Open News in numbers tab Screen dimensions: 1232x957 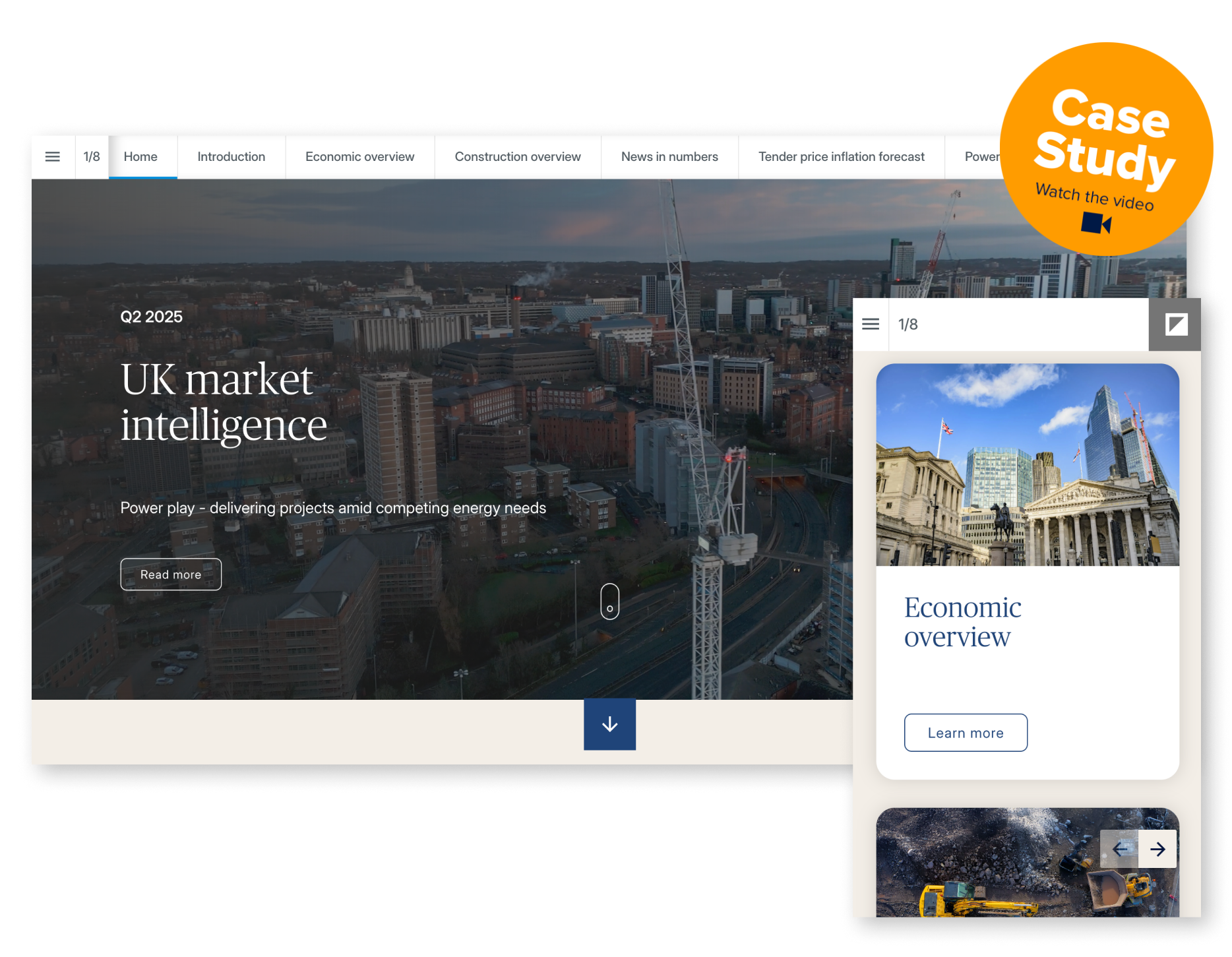669,157
